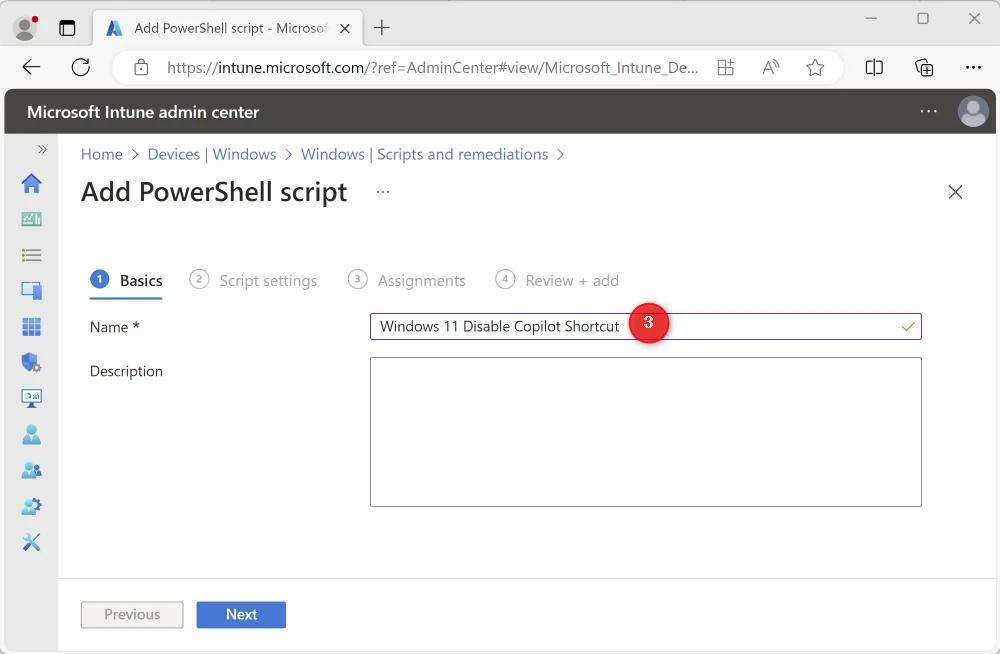The width and height of the screenshot is (1000, 654).
Task: Close the Add PowerShell script blade
Action: pyautogui.click(x=955, y=192)
